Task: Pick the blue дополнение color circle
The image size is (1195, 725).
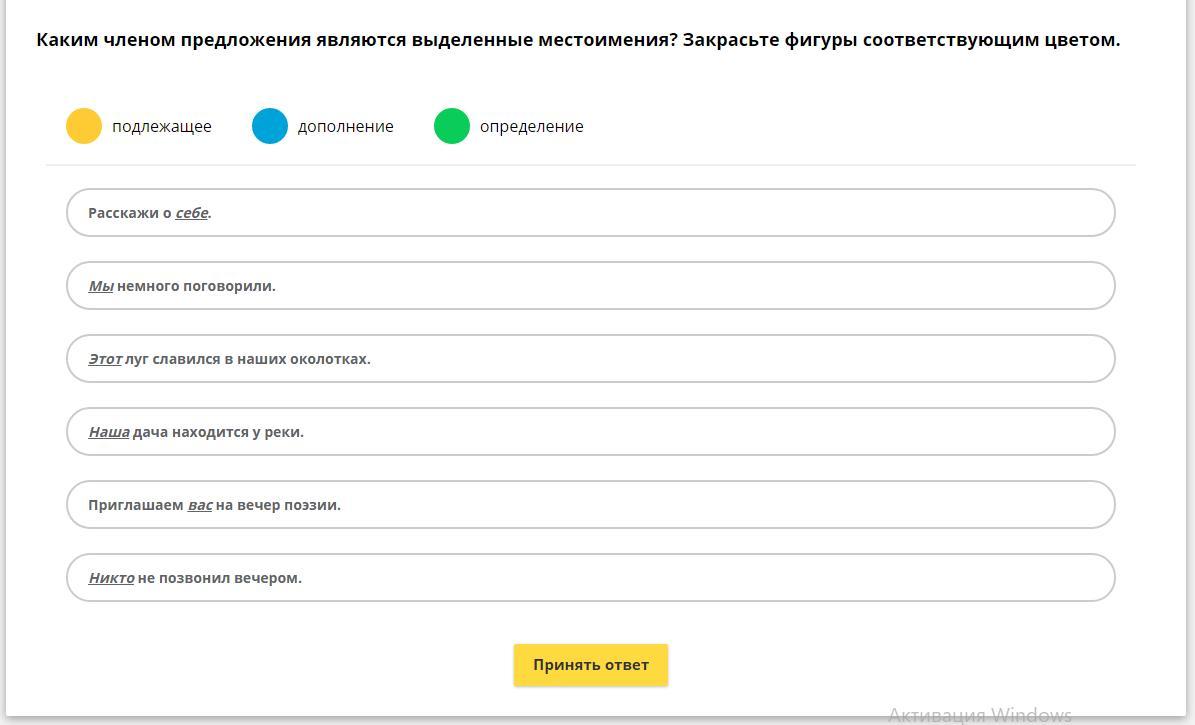Action: pyautogui.click(x=270, y=127)
